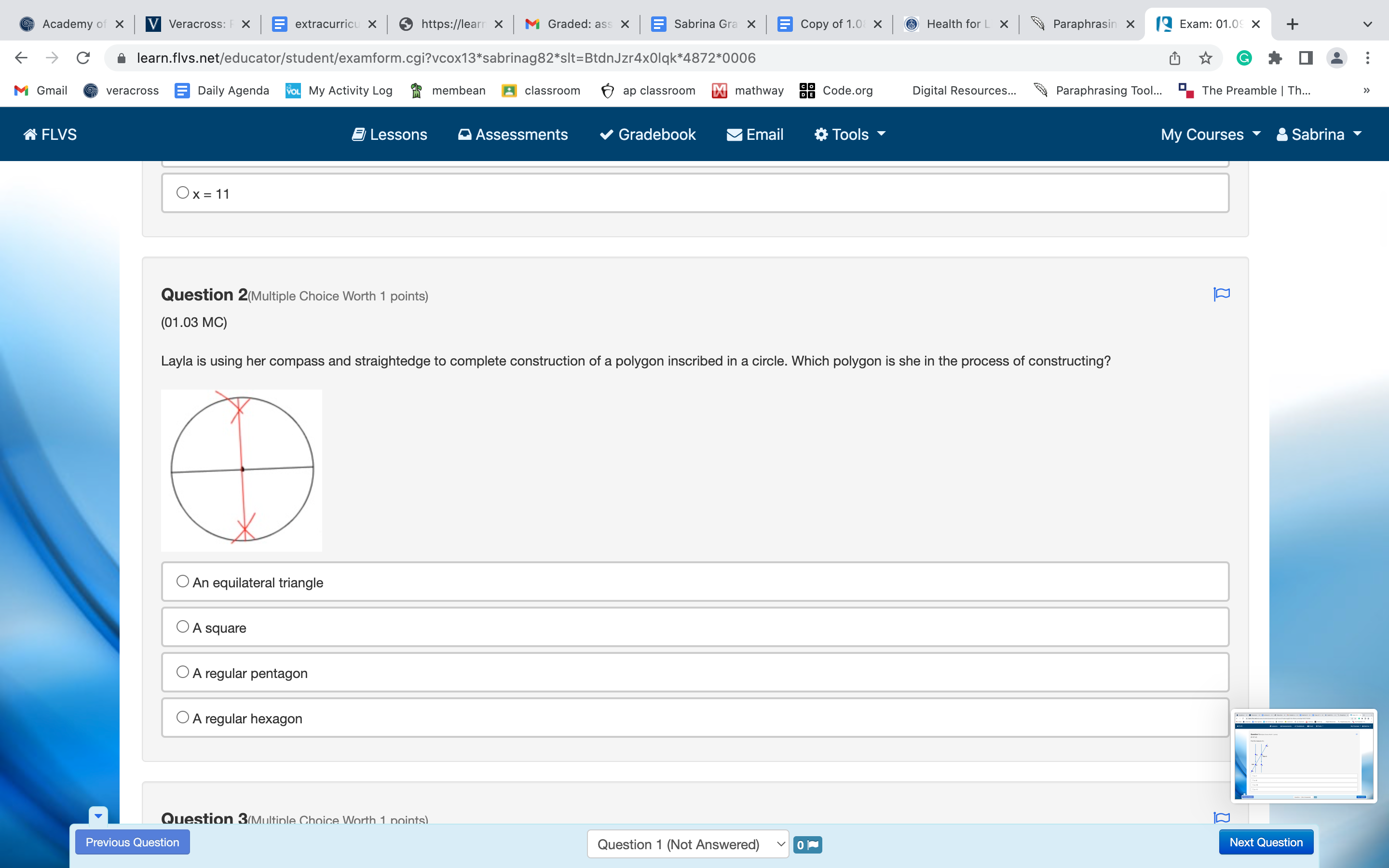Select 'A regular hexagon' option
Image resolution: width=1389 pixels, height=868 pixels.
click(x=182, y=718)
